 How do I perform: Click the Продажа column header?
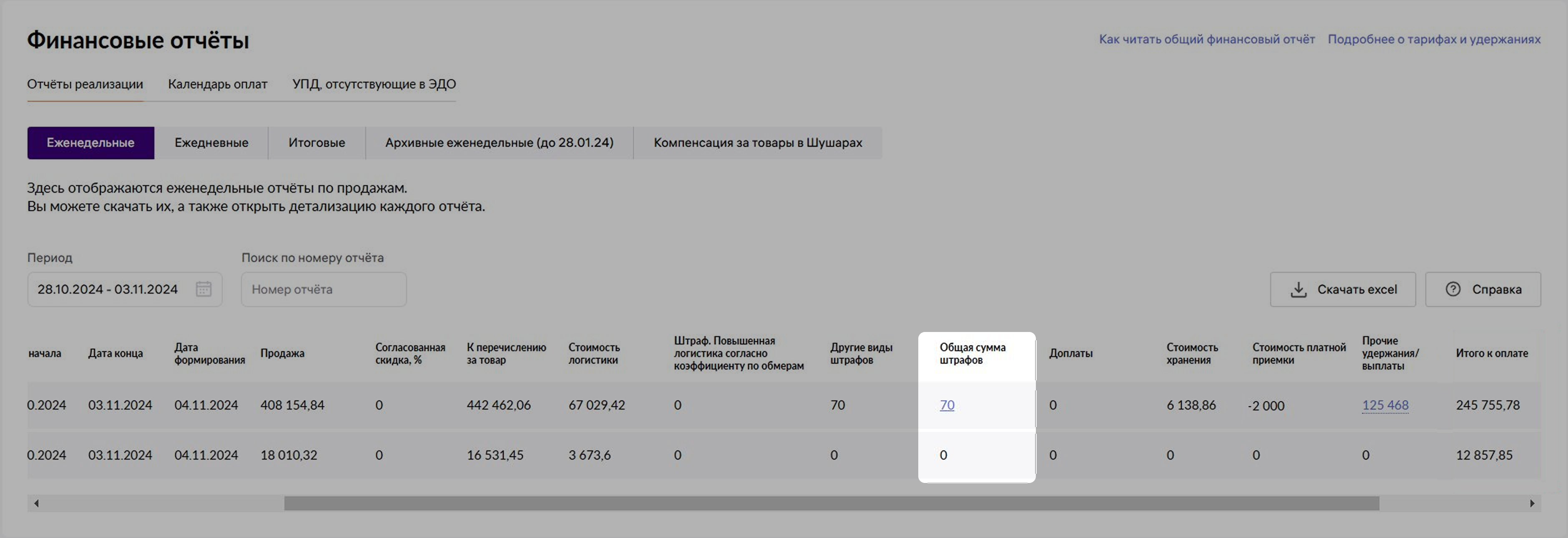coord(282,354)
